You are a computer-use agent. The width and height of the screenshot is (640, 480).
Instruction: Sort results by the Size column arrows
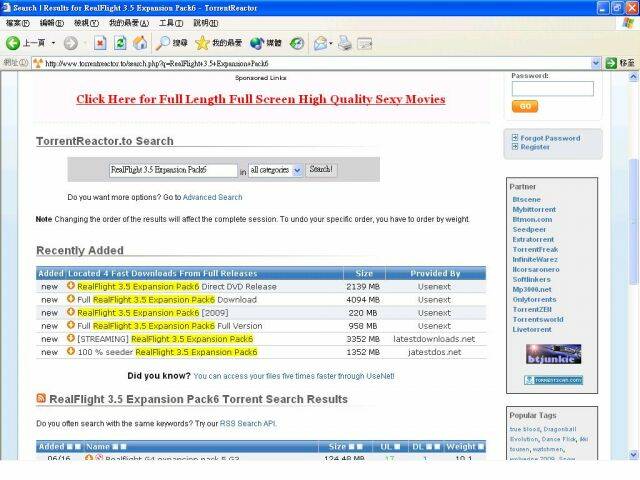[356, 447]
